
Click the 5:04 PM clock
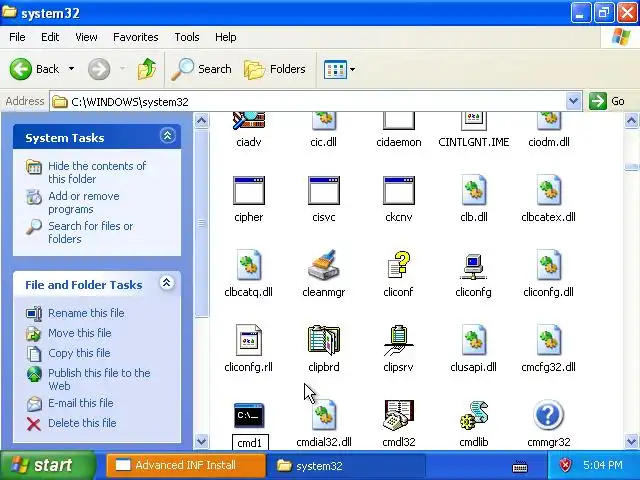point(602,465)
